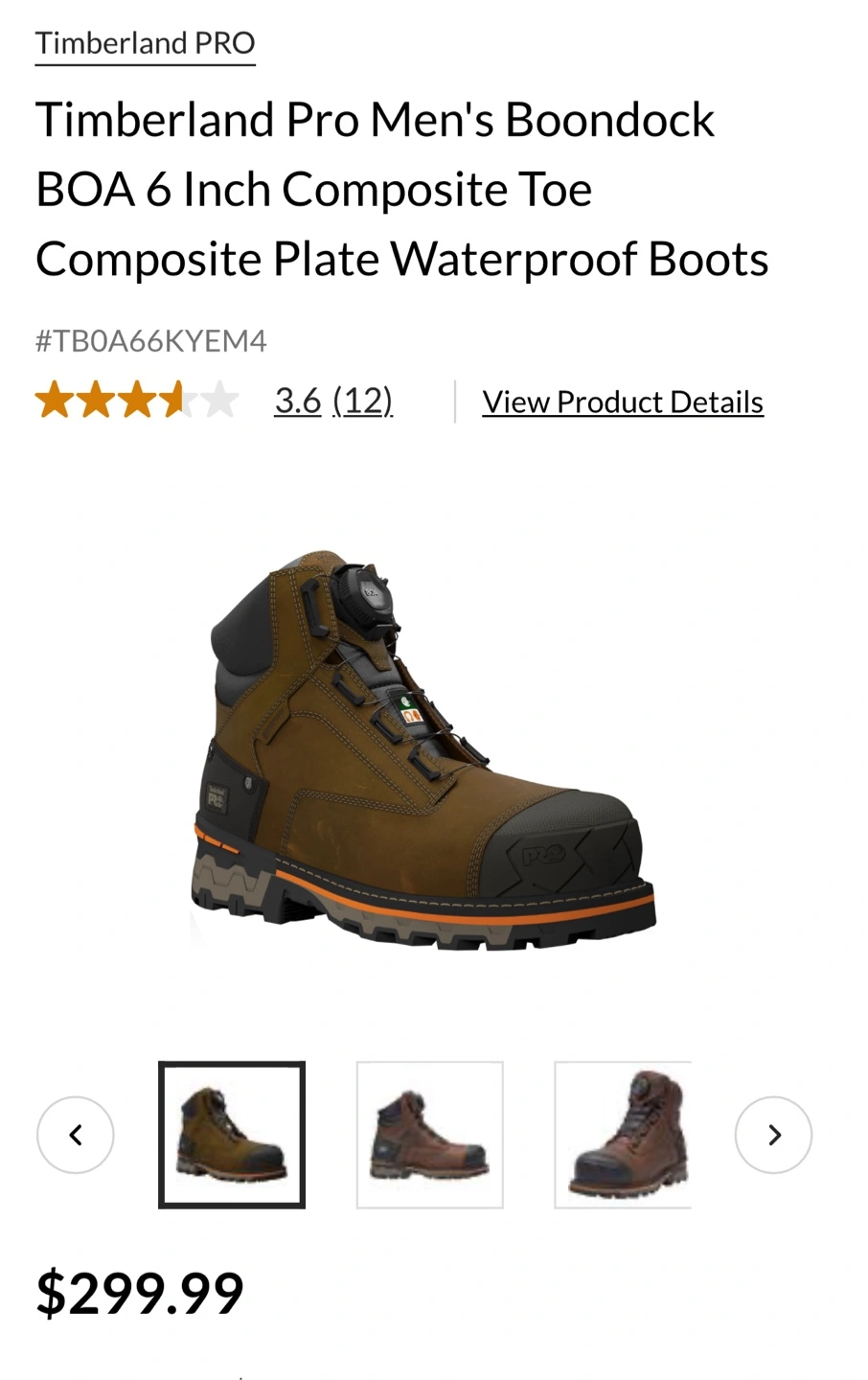Click the empty gray fifth star

pyautogui.click(x=219, y=401)
